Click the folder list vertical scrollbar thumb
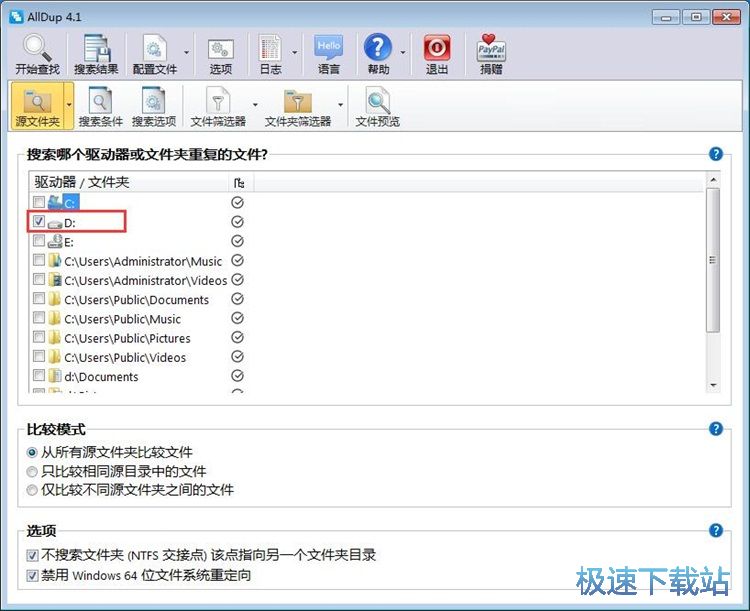The width and height of the screenshot is (750, 611). [713, 260]
